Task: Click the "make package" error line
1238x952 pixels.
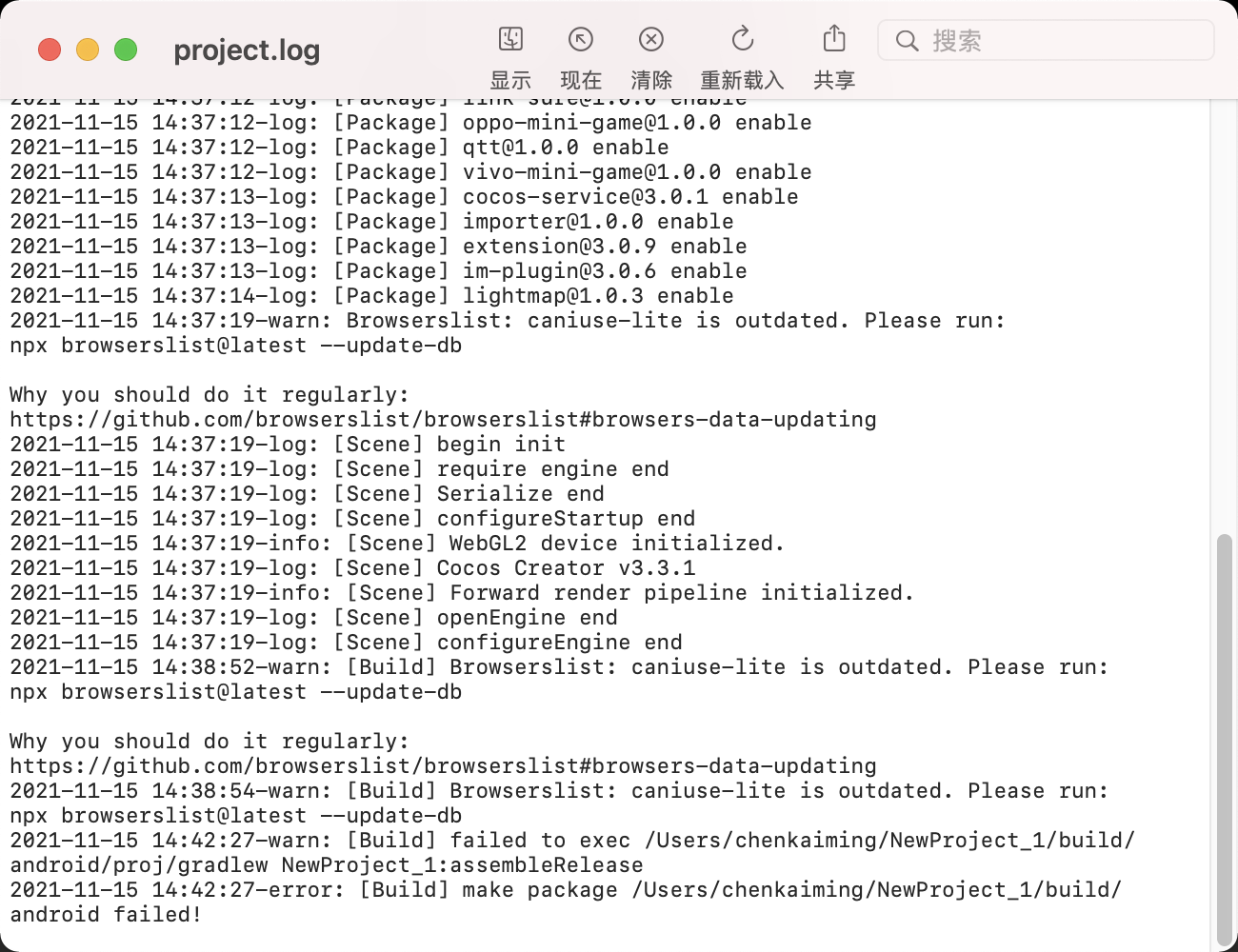Action: 566,890
